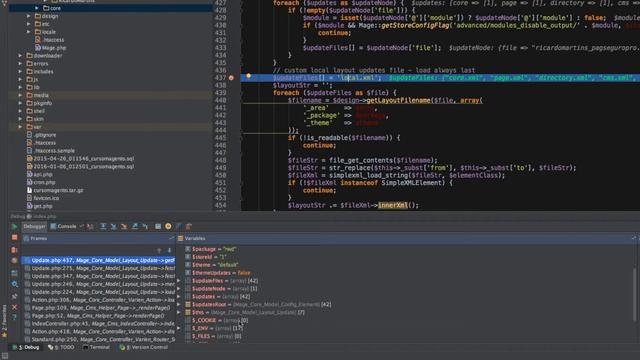
Task: Open the Evaluate Expression calculator icon
Action: 158,226
